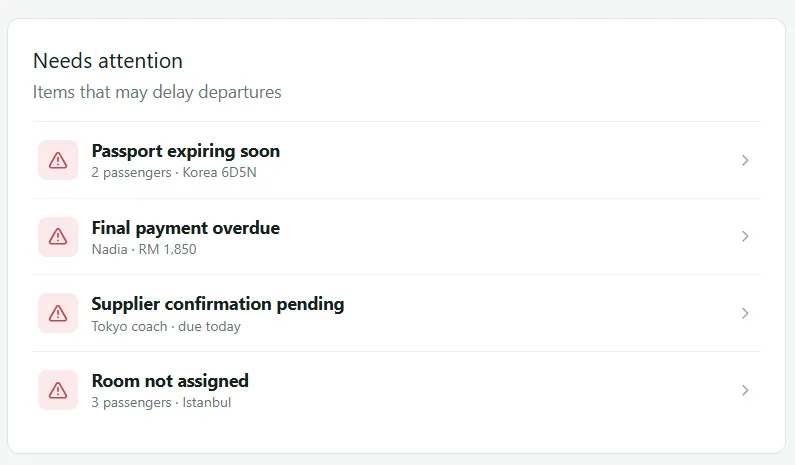Viewport: 795px width, 465px height.
Task: Click warning icon beside Passport expiring soon
Action: (x=58, y=160)
